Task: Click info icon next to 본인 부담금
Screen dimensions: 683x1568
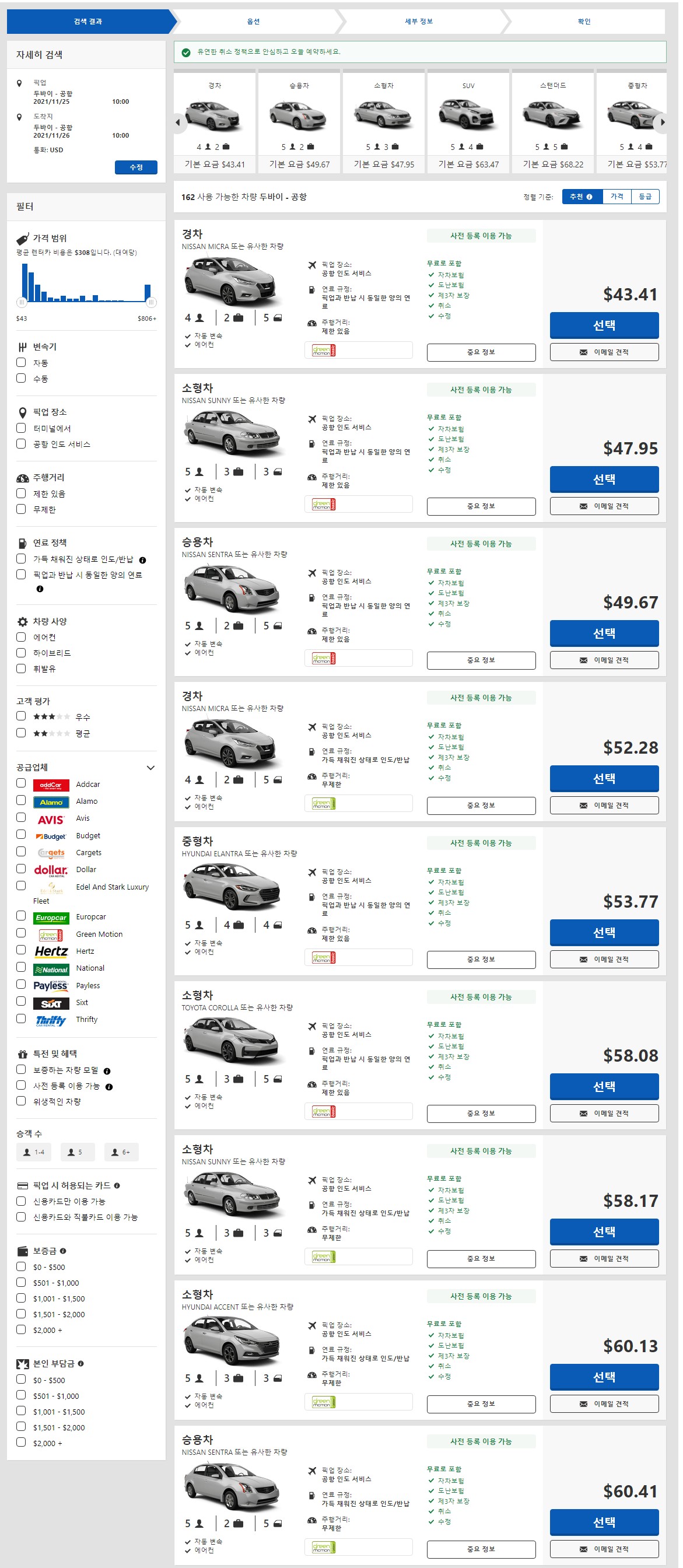Action: pos(80,1363)
